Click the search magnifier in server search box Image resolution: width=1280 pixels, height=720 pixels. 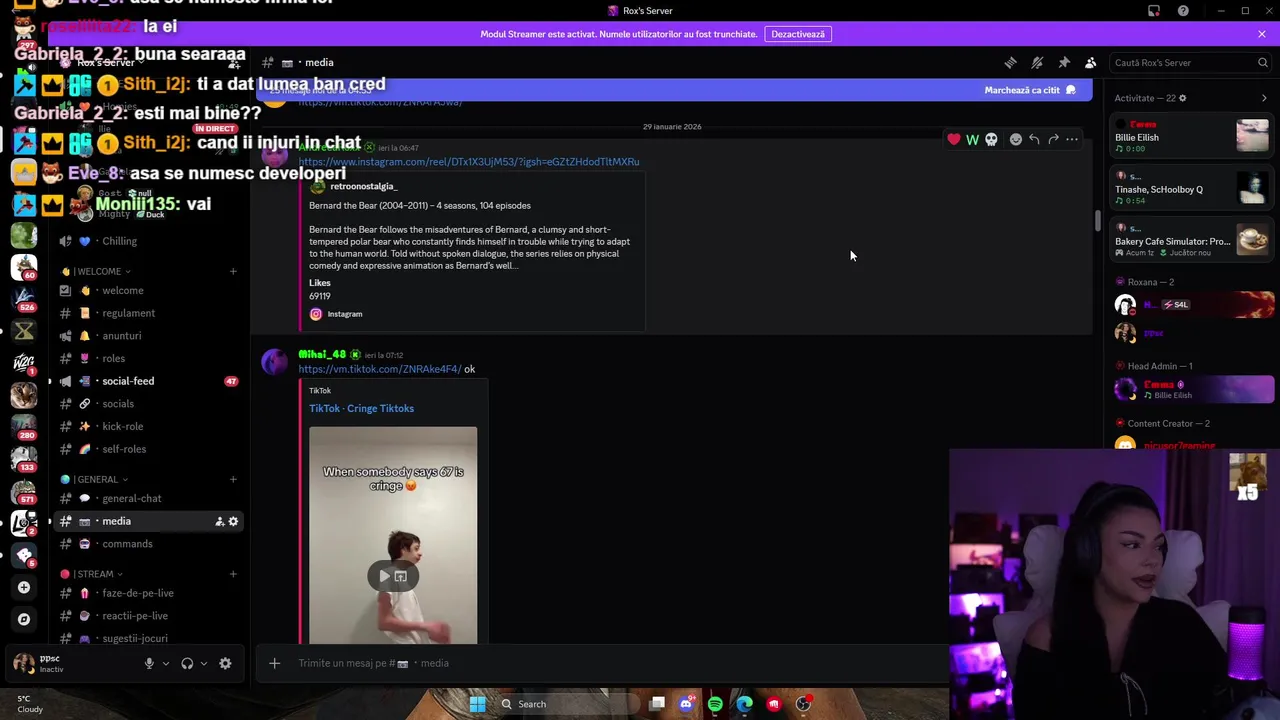click(x=1262, y=62)
